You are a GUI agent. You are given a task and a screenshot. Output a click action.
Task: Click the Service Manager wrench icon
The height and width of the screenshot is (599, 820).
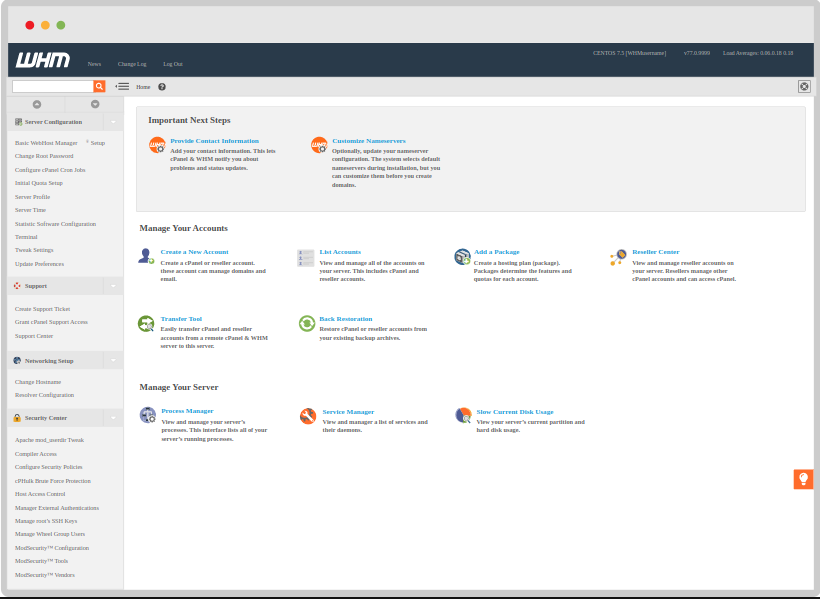click(308, 416)
